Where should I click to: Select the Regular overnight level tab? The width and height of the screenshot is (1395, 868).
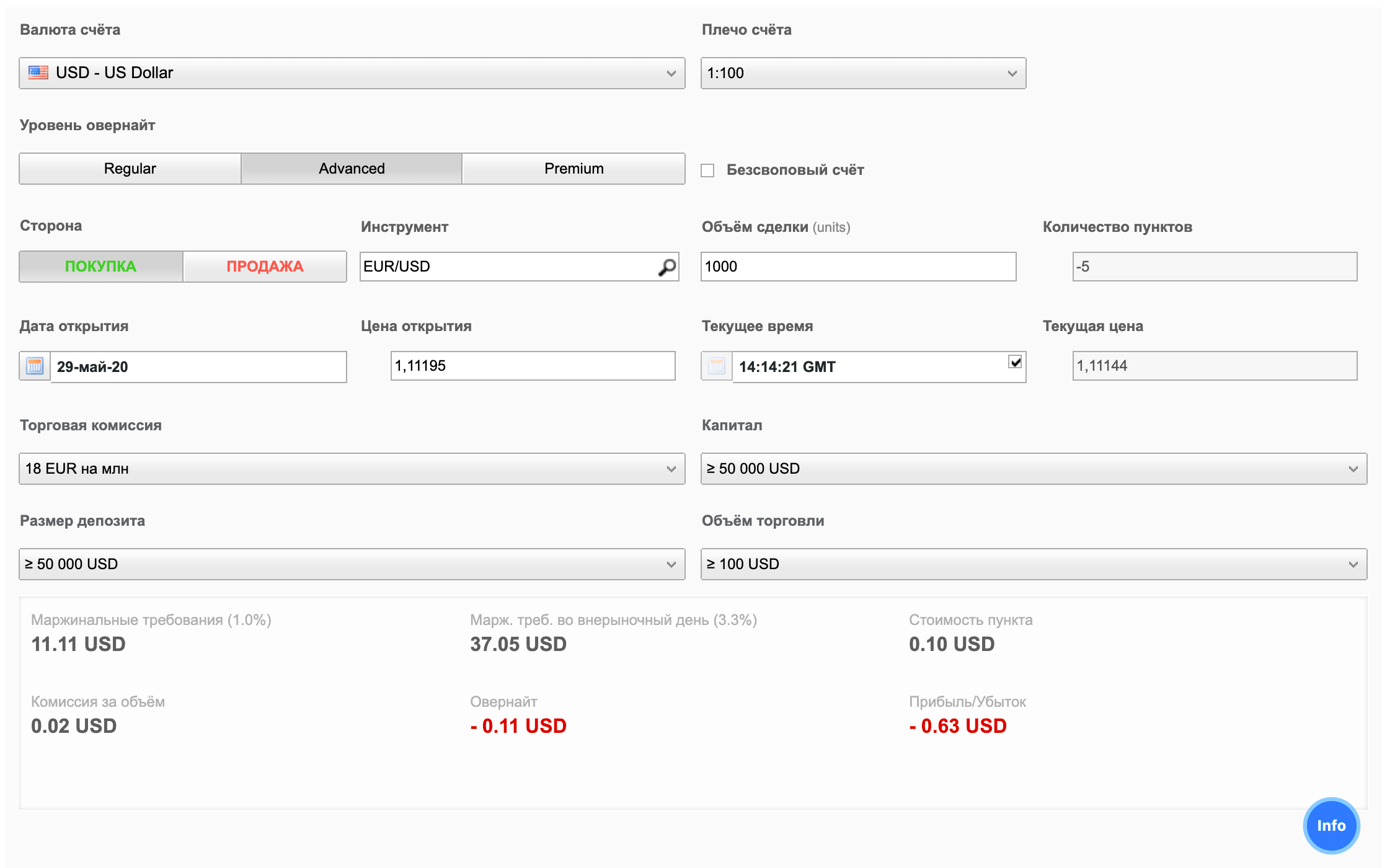[130, 169]
